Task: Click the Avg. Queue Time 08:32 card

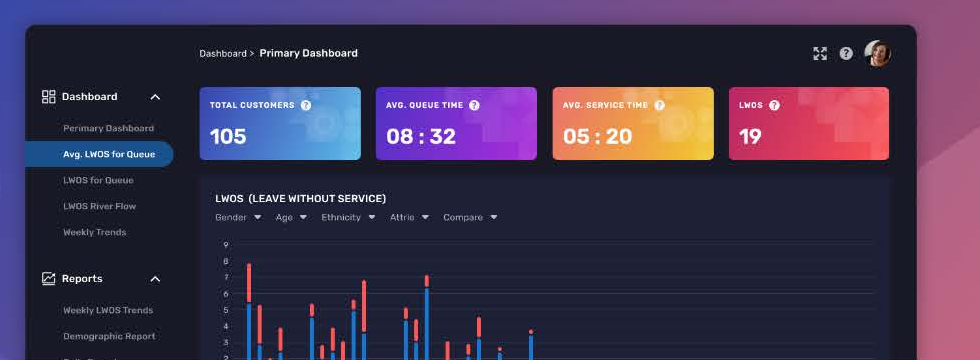Action: pyautogui.click(x=456, y=123)
